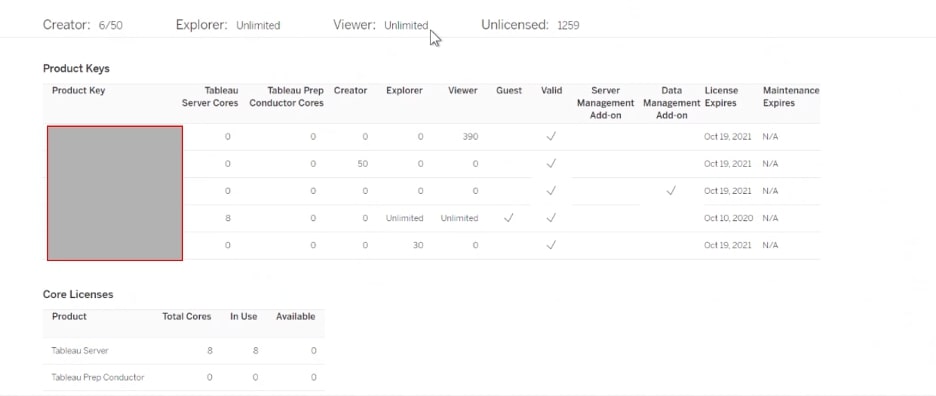This screenshot has height=396, width=936.
Task: Select the grayed-out product key block
Action: click(115, 193)
